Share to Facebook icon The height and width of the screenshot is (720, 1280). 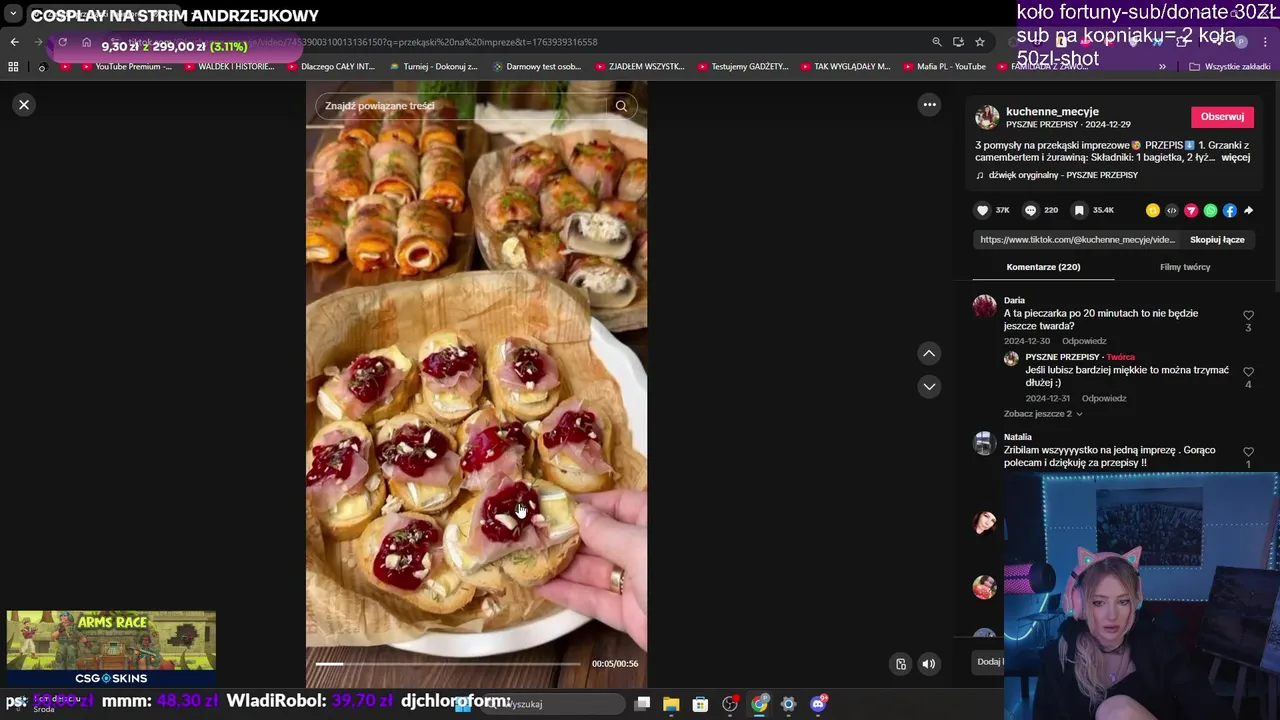(1230, 210)
